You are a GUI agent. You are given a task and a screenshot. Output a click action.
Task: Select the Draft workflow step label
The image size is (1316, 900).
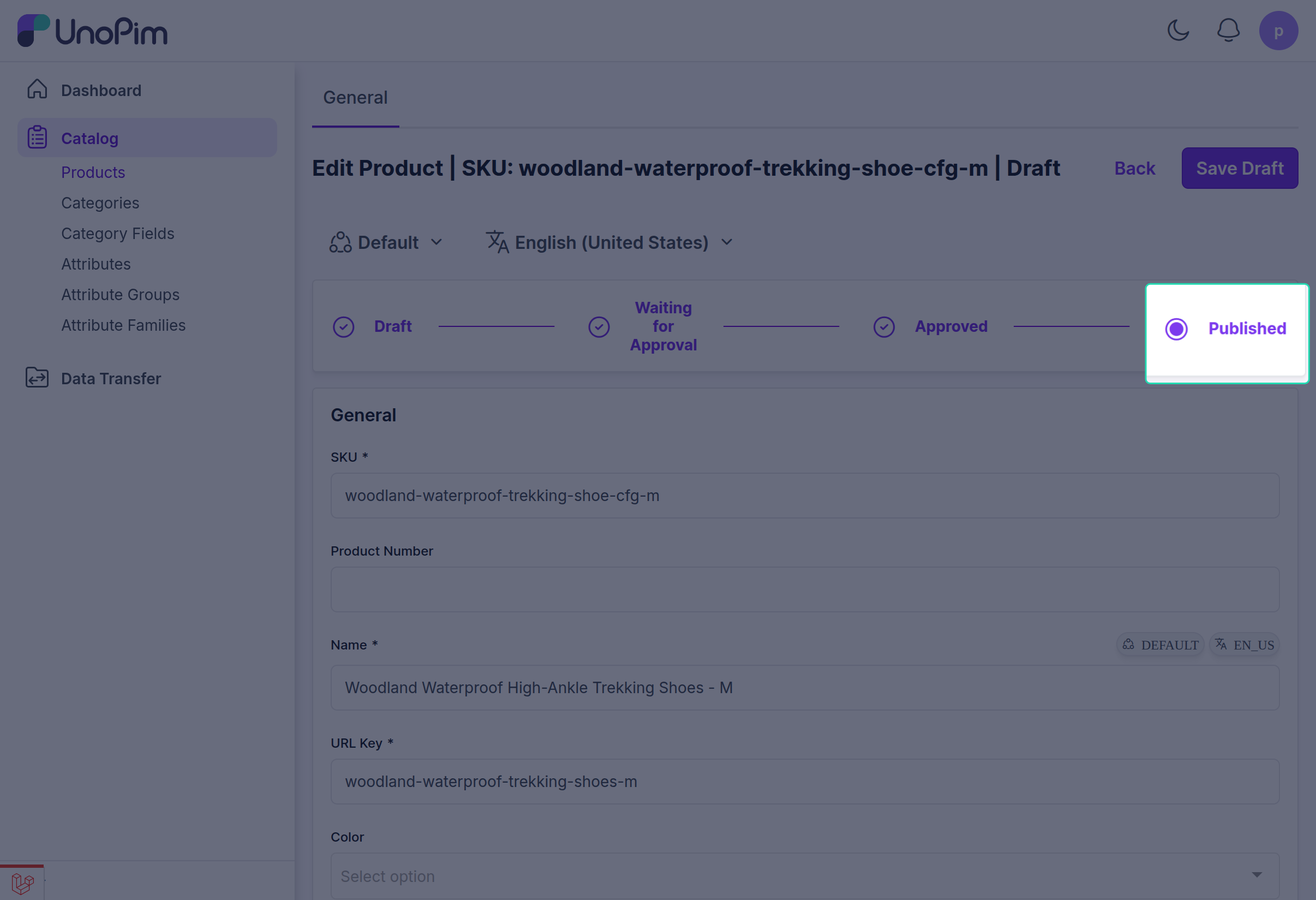[393, 326]
